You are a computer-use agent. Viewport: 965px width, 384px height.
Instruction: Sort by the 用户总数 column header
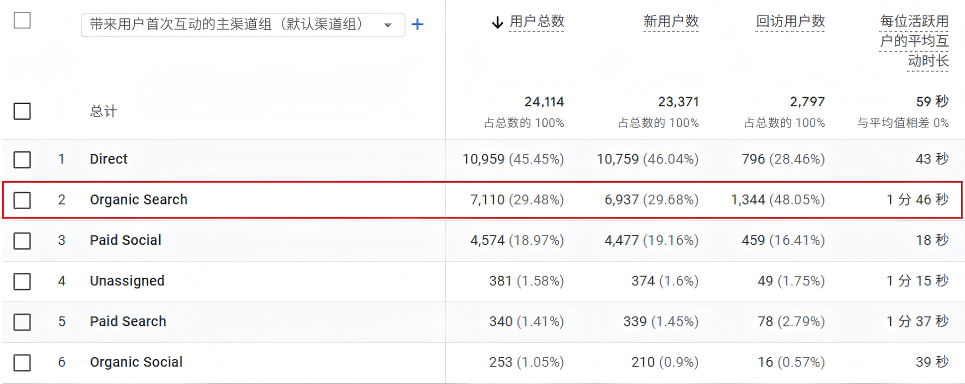(537, 22)
